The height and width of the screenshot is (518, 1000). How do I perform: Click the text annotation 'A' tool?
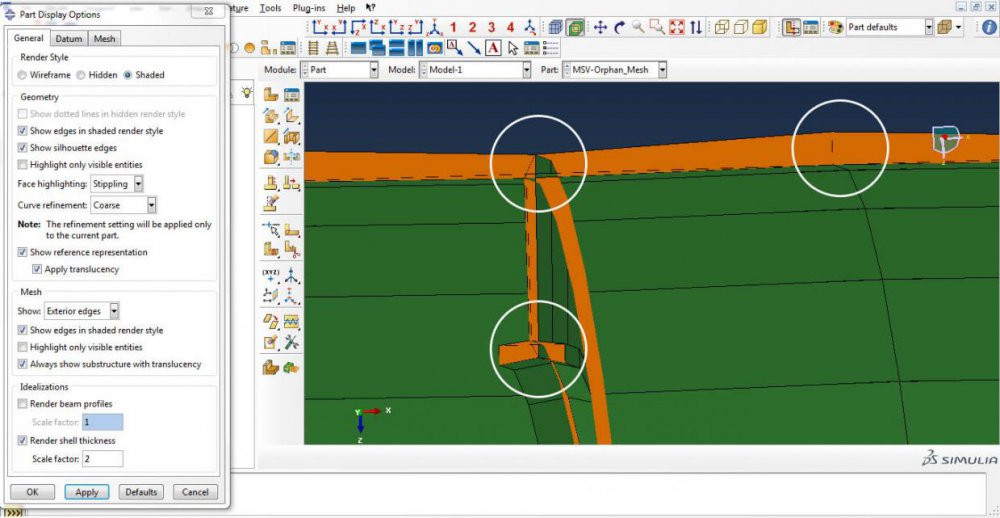tap(494, 47)
